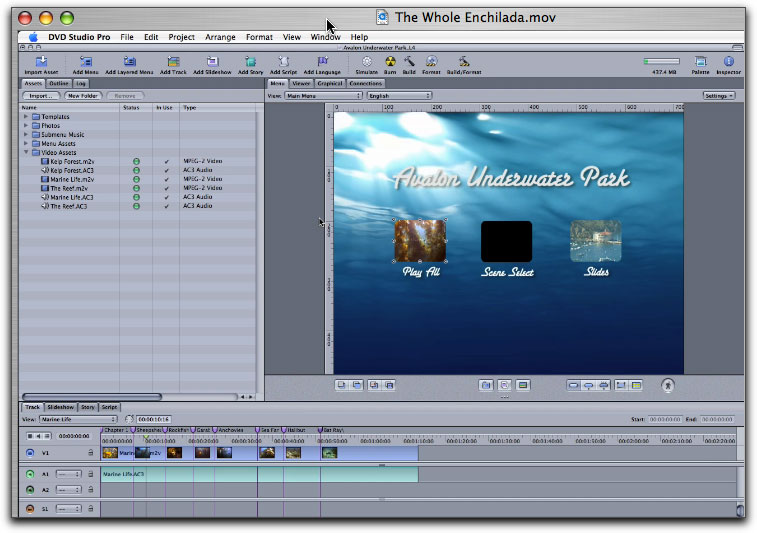Viewport: 757px width, 533px height.
Task: Select the Play All button thumbnail
Action: (420, 241)
